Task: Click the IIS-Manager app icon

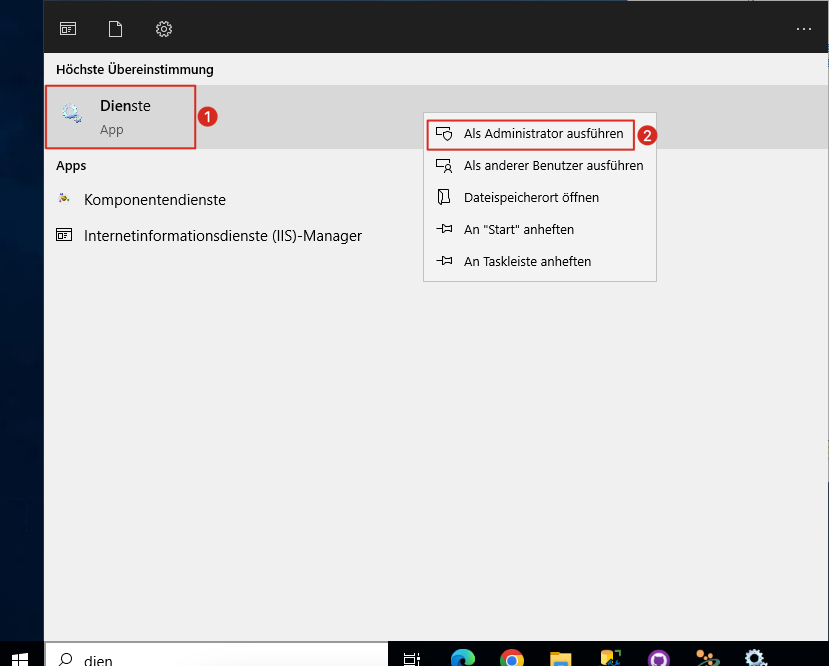Action: pos(64,235)
